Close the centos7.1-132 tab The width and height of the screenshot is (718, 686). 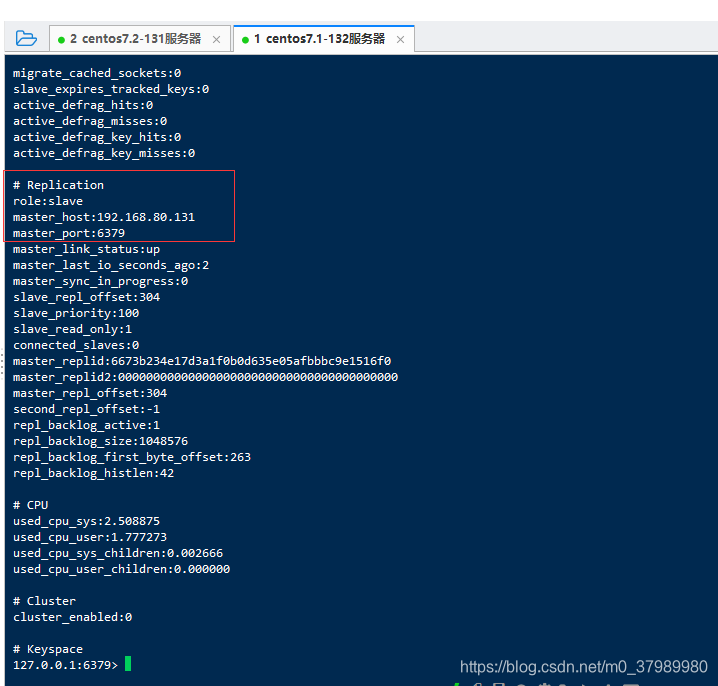tap(401, 40)
